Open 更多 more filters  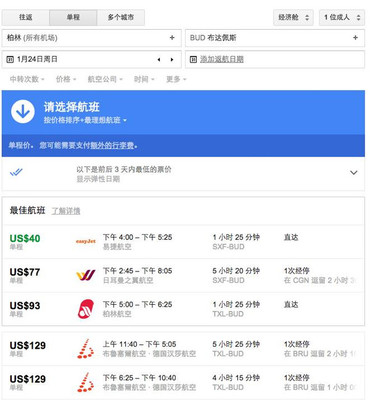pyautogui.click(x=176, y=79)
